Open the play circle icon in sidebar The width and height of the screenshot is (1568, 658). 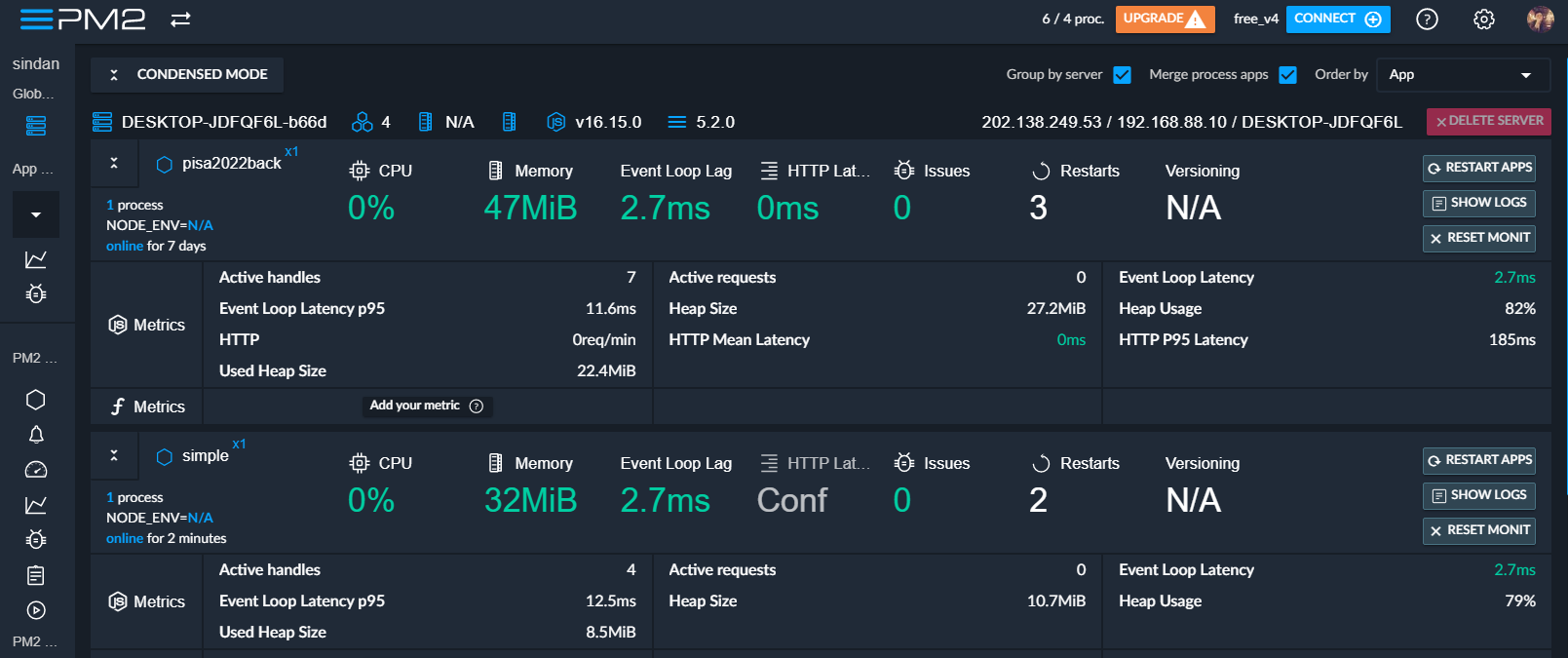[x=36, y=610]
